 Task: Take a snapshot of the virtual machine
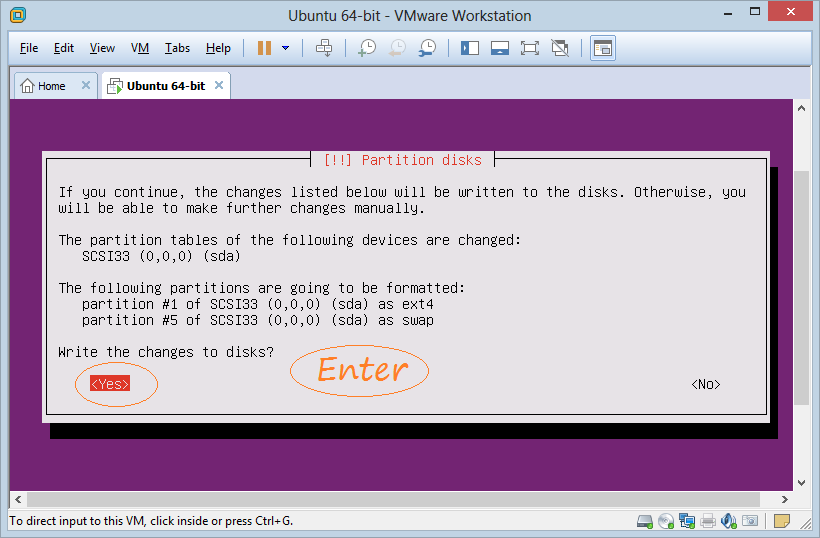click(x=367, y=48)
